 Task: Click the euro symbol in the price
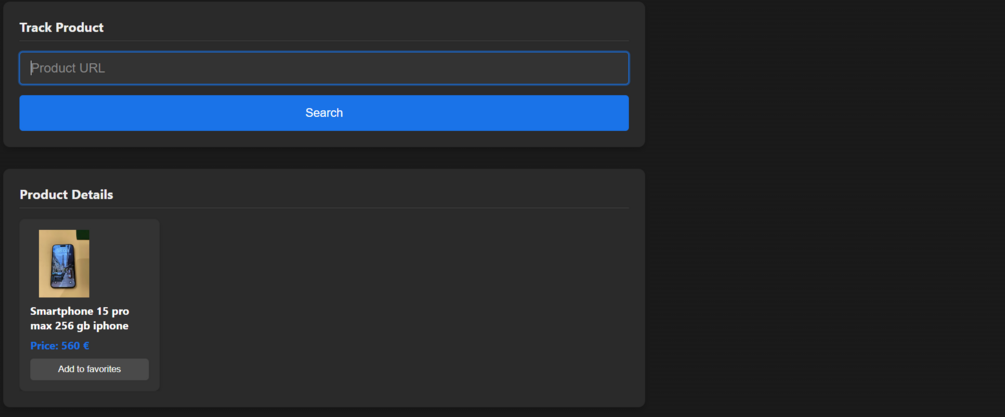[x=86, y=346]
